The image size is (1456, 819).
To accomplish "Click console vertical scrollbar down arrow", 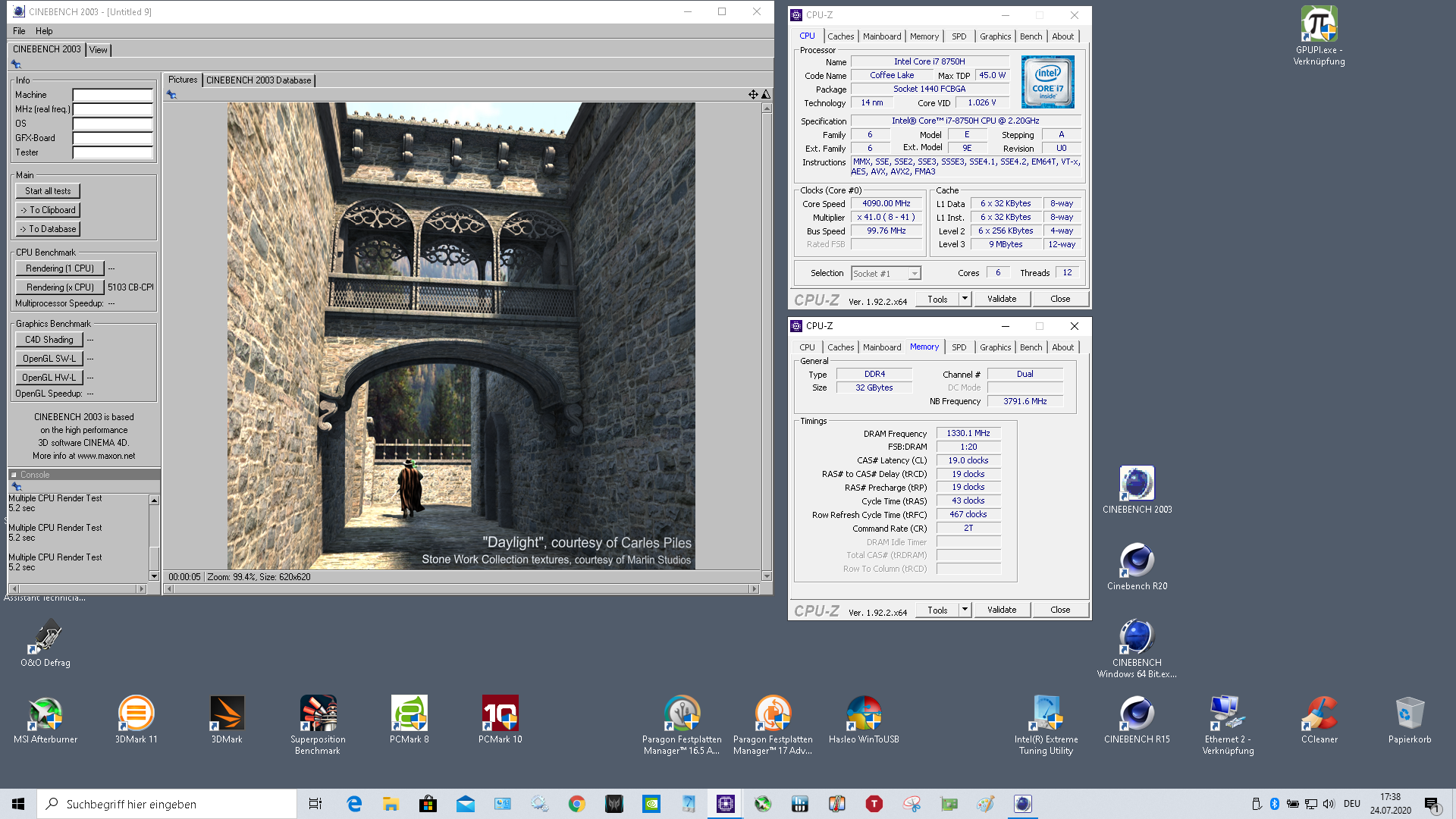I will point(154,576).
